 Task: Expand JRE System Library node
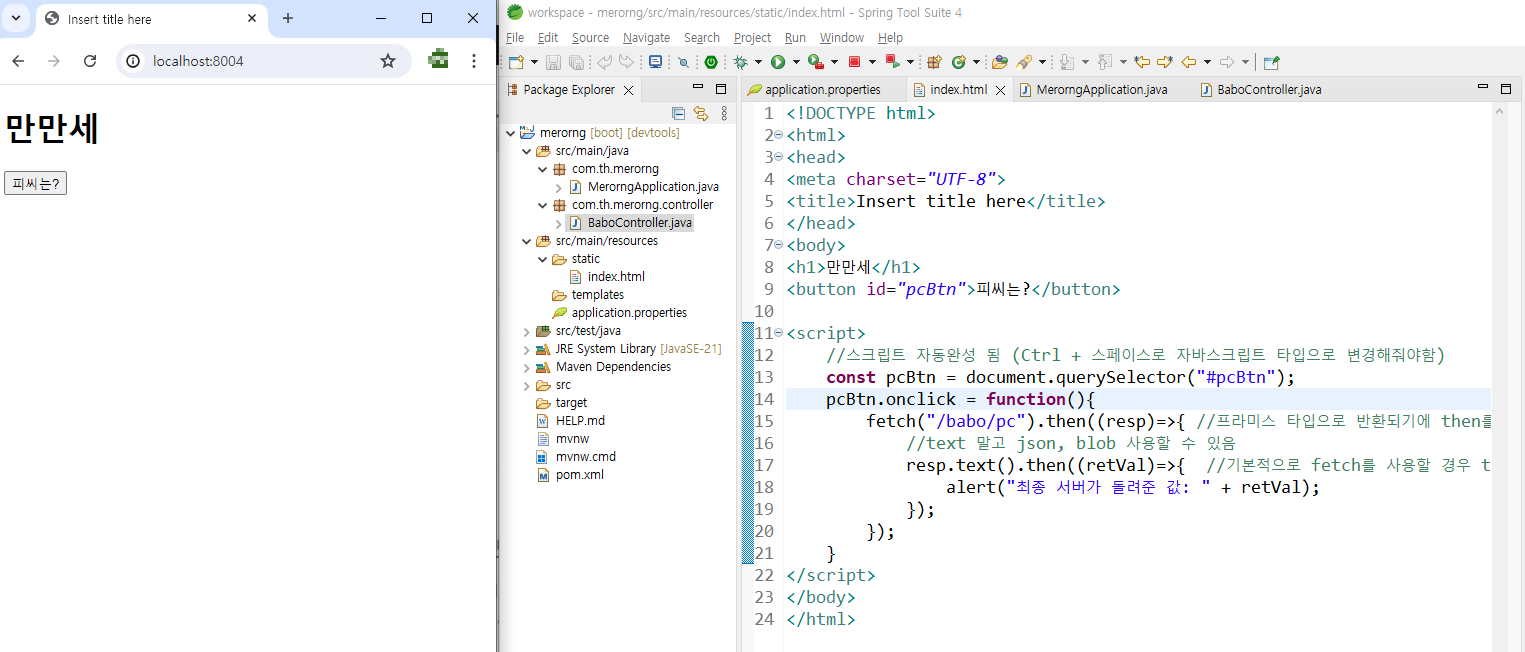coord(527,349)
